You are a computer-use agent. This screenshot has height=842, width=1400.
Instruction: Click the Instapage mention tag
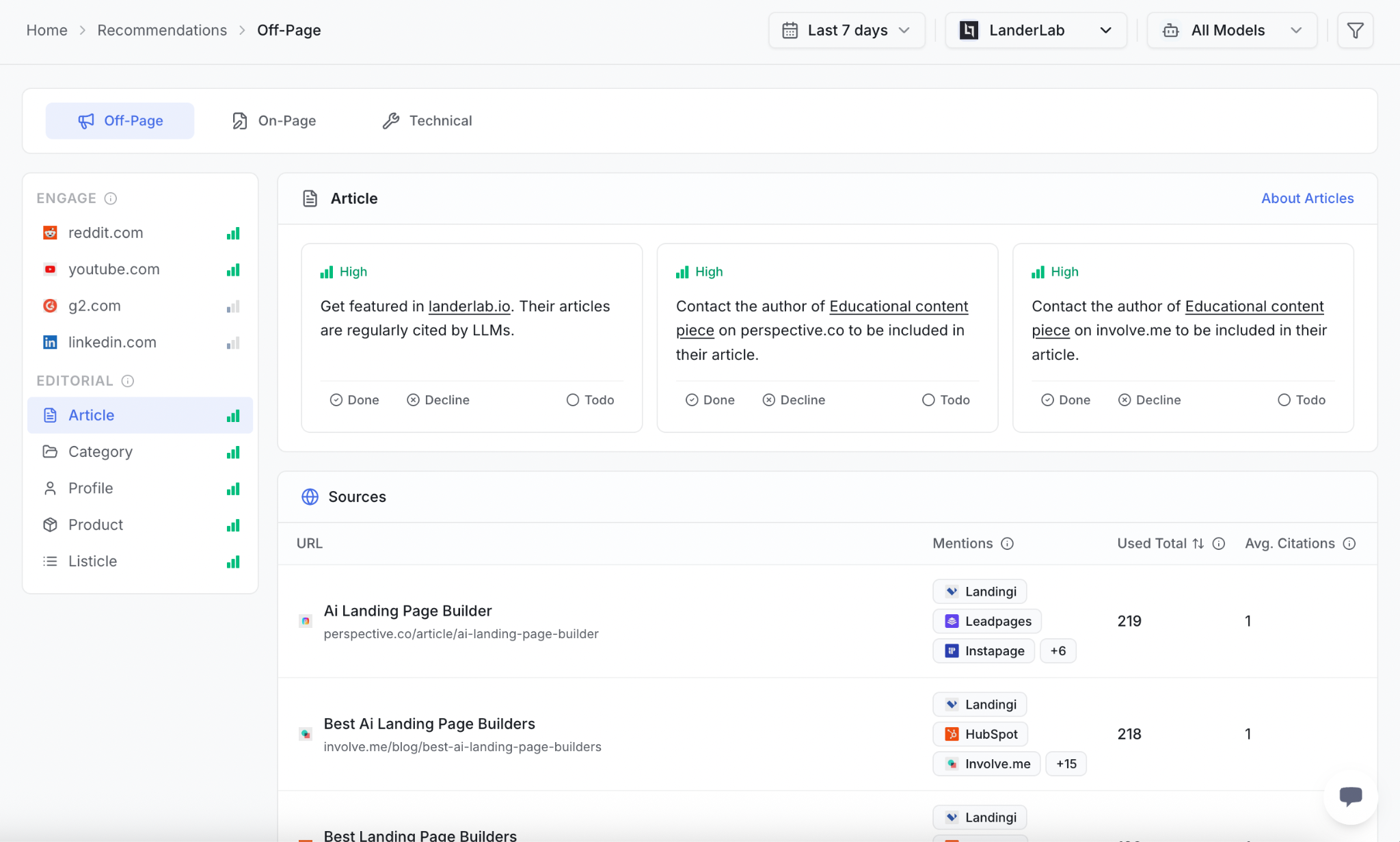tap(984, 651)
